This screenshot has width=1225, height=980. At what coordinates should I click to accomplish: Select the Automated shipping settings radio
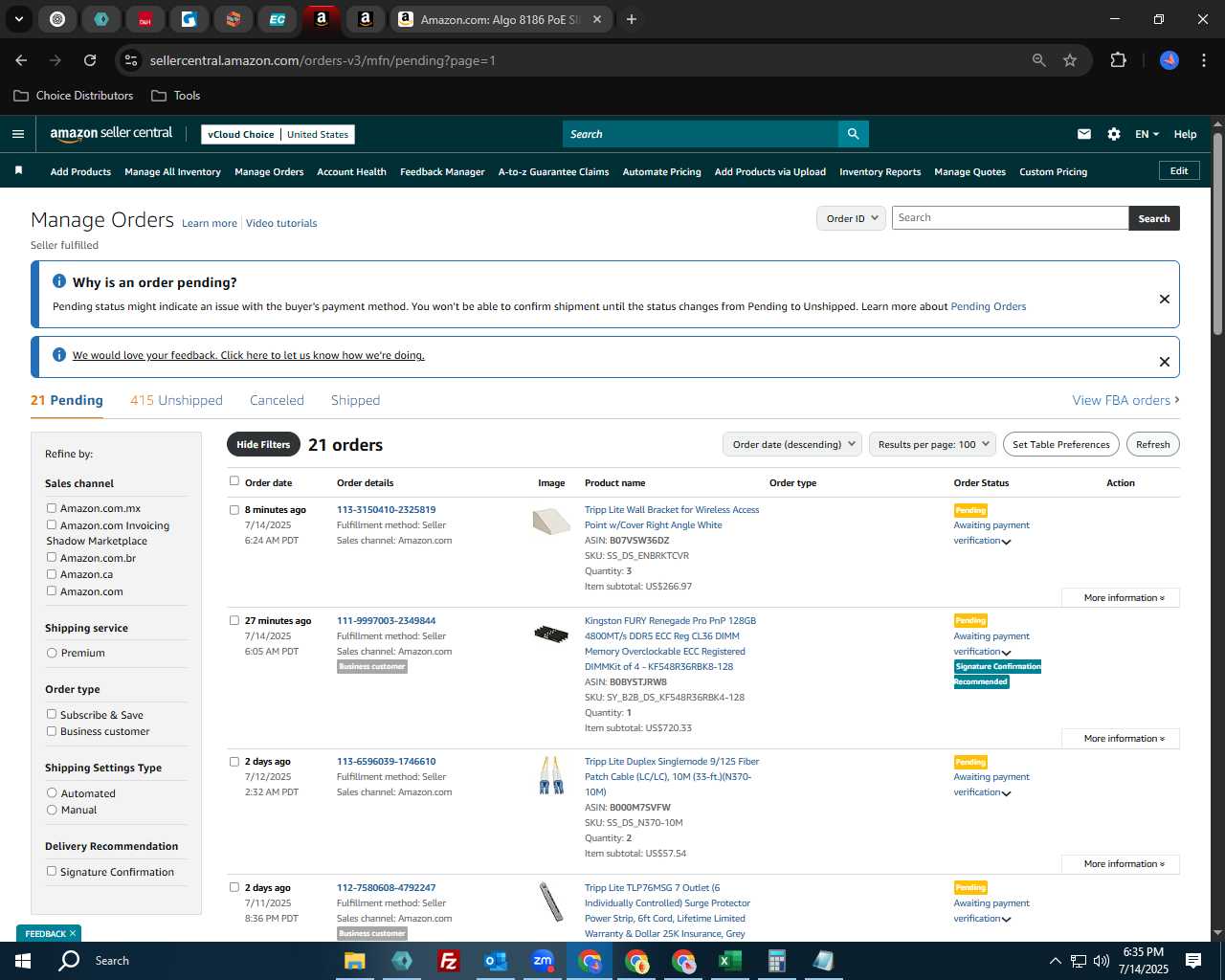pyautogui.click(x=52, y=792)
